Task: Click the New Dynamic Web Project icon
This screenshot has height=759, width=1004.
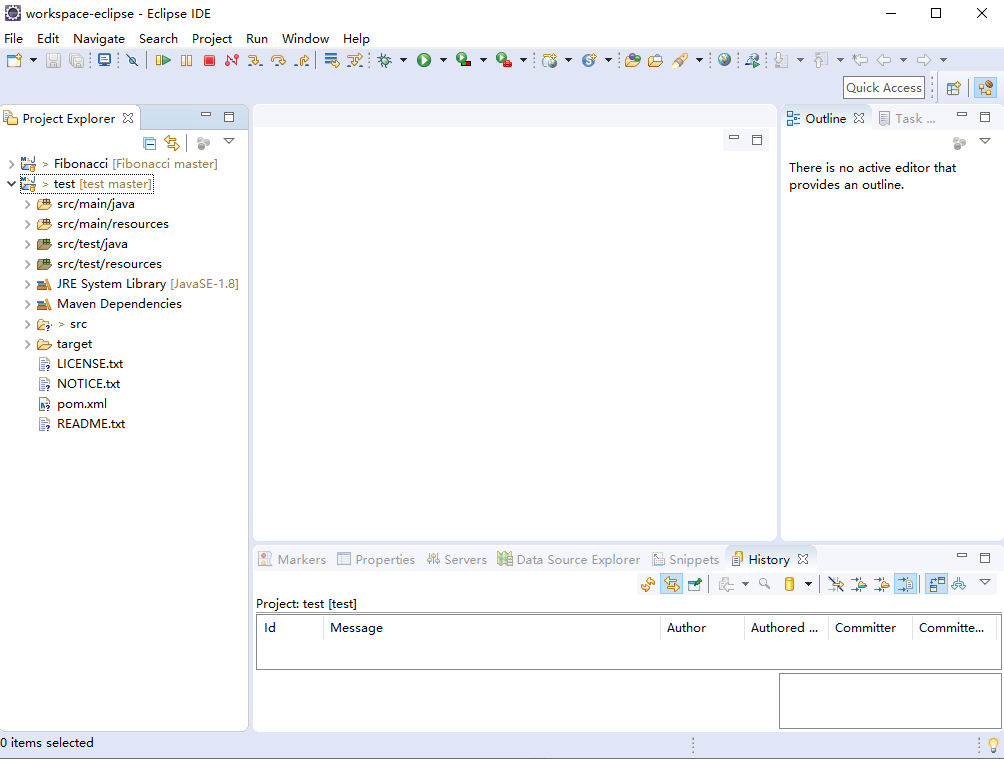Action: point(549,60)
